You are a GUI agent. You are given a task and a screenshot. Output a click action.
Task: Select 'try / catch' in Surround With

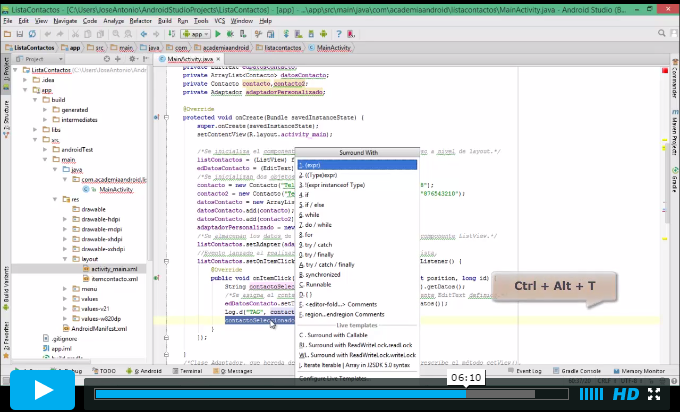pyautogui.click(x=357, y=245)
